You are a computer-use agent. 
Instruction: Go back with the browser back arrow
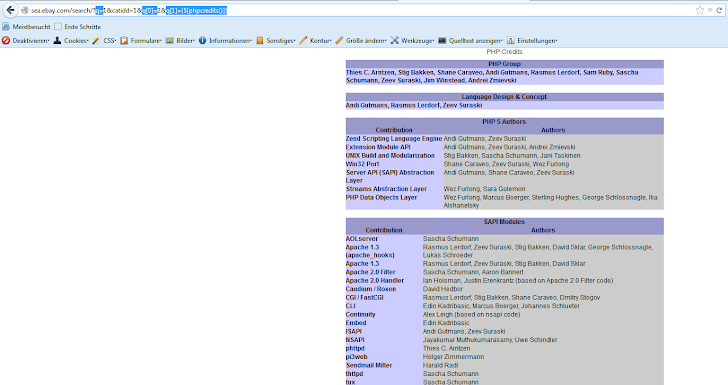(10, 10)
